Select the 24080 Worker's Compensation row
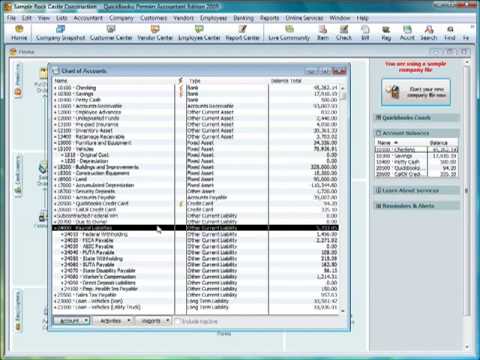Viewport: 480px width, 360px height. click(x=196, y=277)
